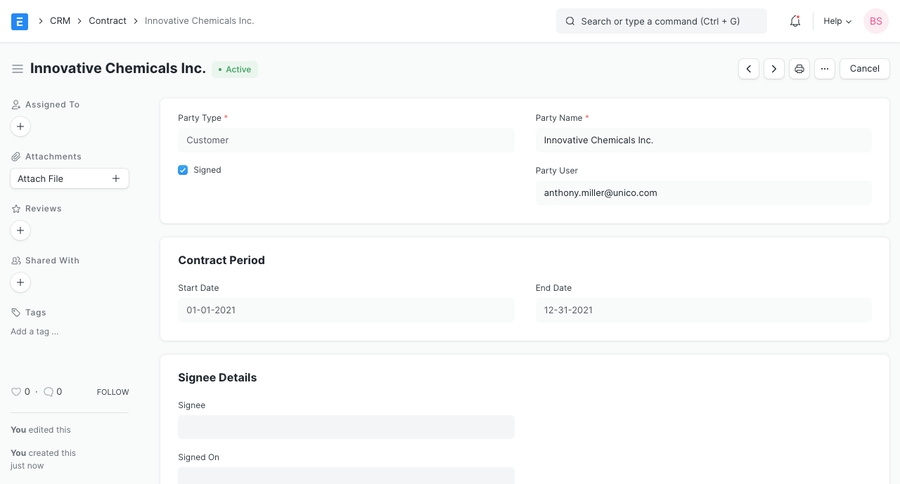Share document using Shared With plus

point(20,283)
